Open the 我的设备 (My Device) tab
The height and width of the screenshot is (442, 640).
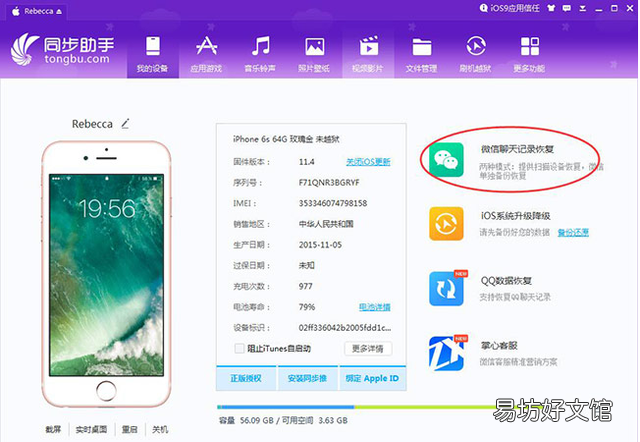(153, 54)
